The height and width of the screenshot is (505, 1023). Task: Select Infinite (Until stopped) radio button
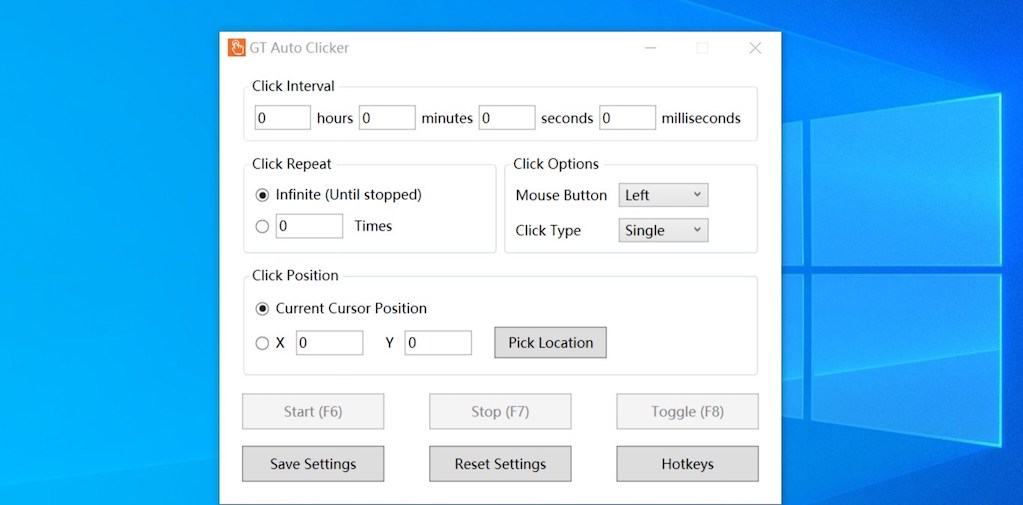[x=263, y=195]
